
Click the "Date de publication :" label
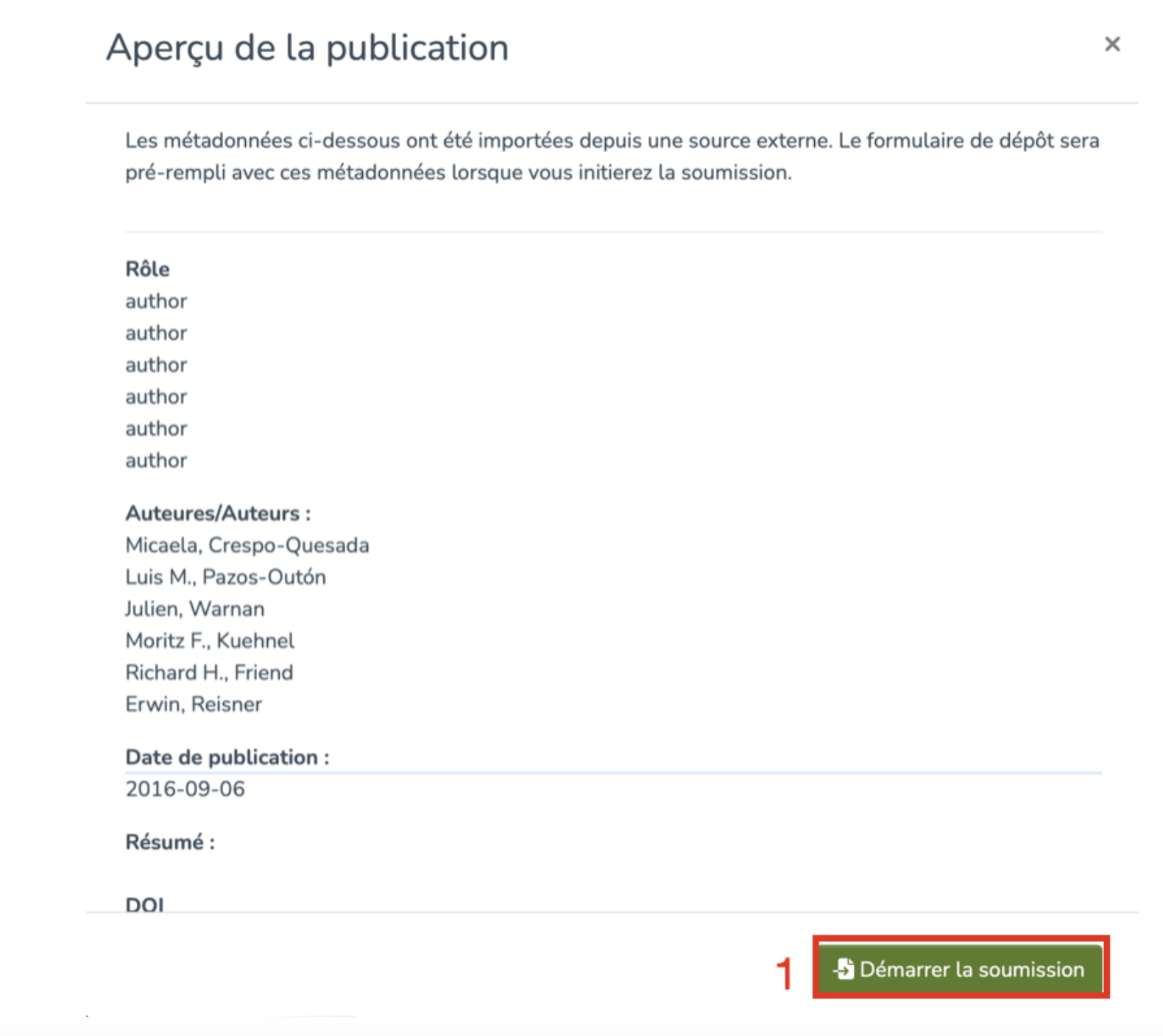pyautogui.click(x=227, y=757)
